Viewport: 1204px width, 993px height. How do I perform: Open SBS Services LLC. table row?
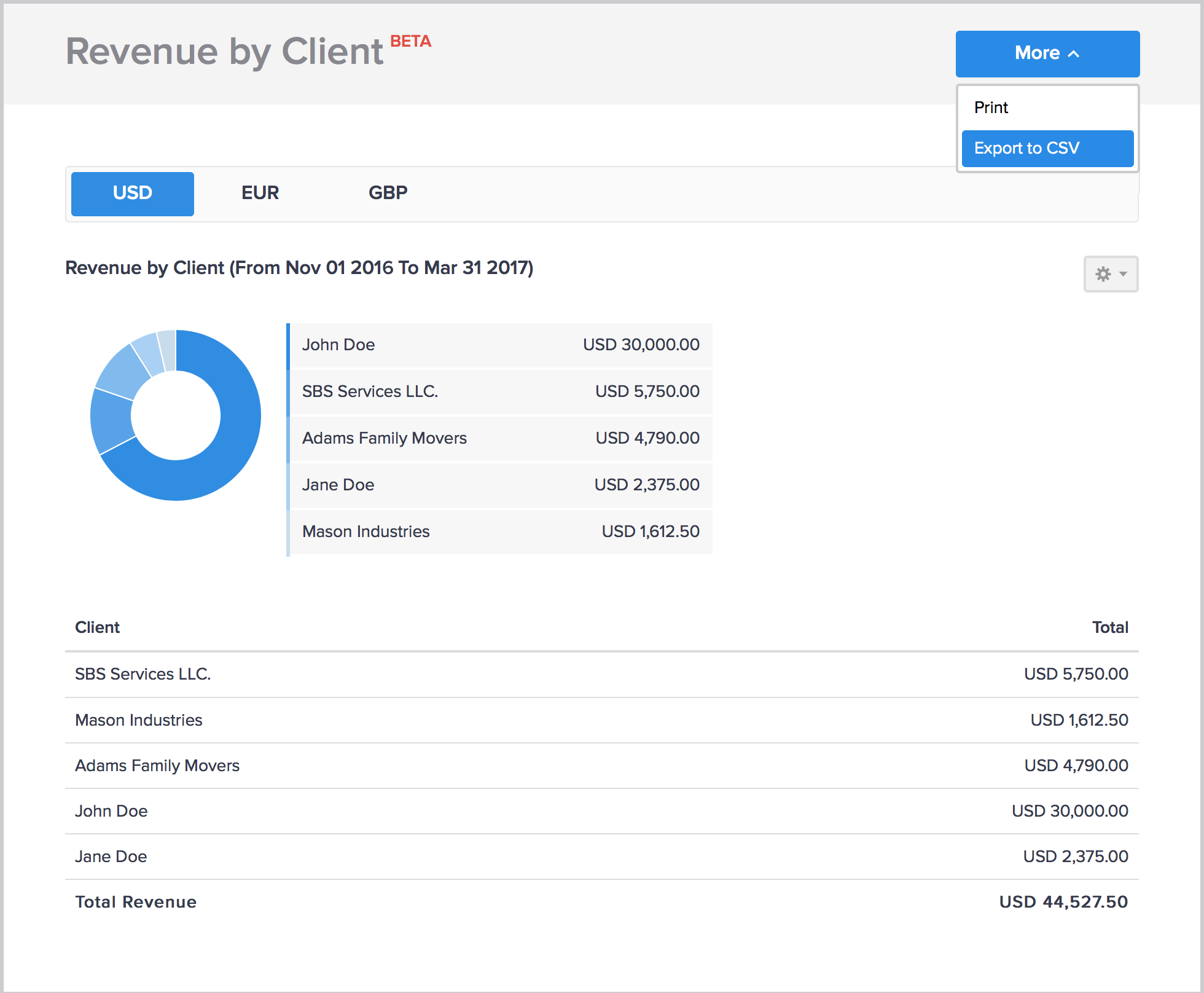[x=143, y=674]
